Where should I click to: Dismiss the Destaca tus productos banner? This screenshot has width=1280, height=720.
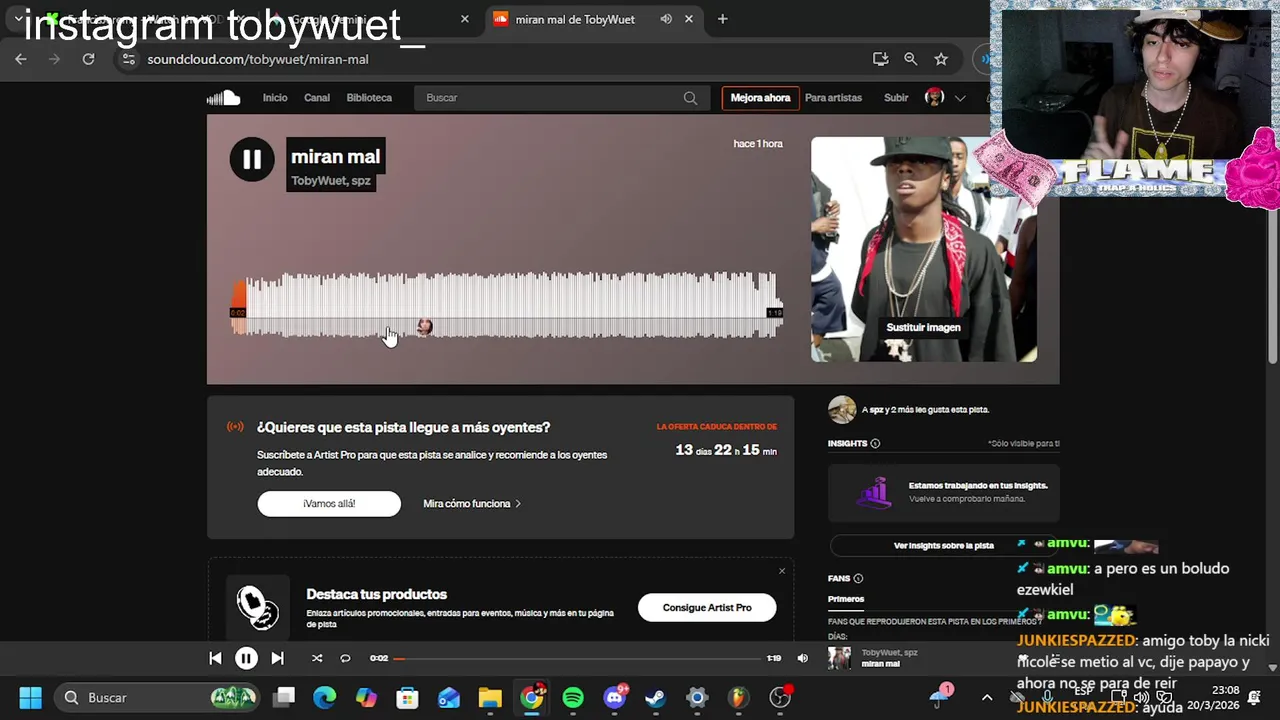pyautogui.click(x=782, y=571)
